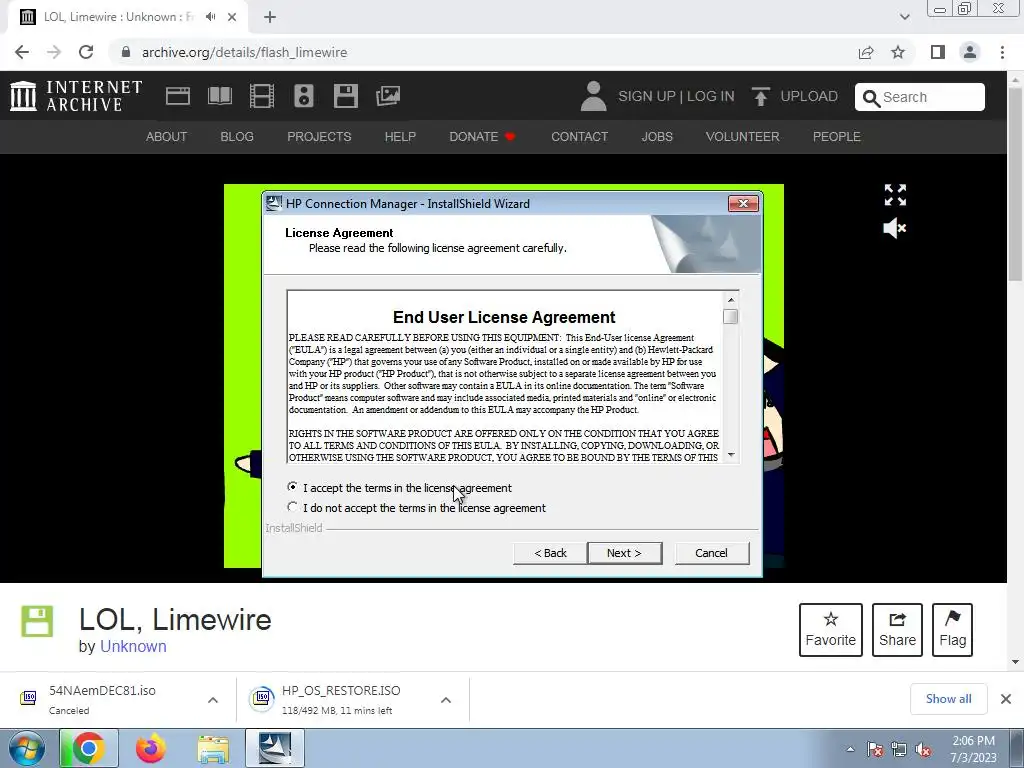
Task: Click Cancel in InstallShield Wizard
Action: click(711, 553)
